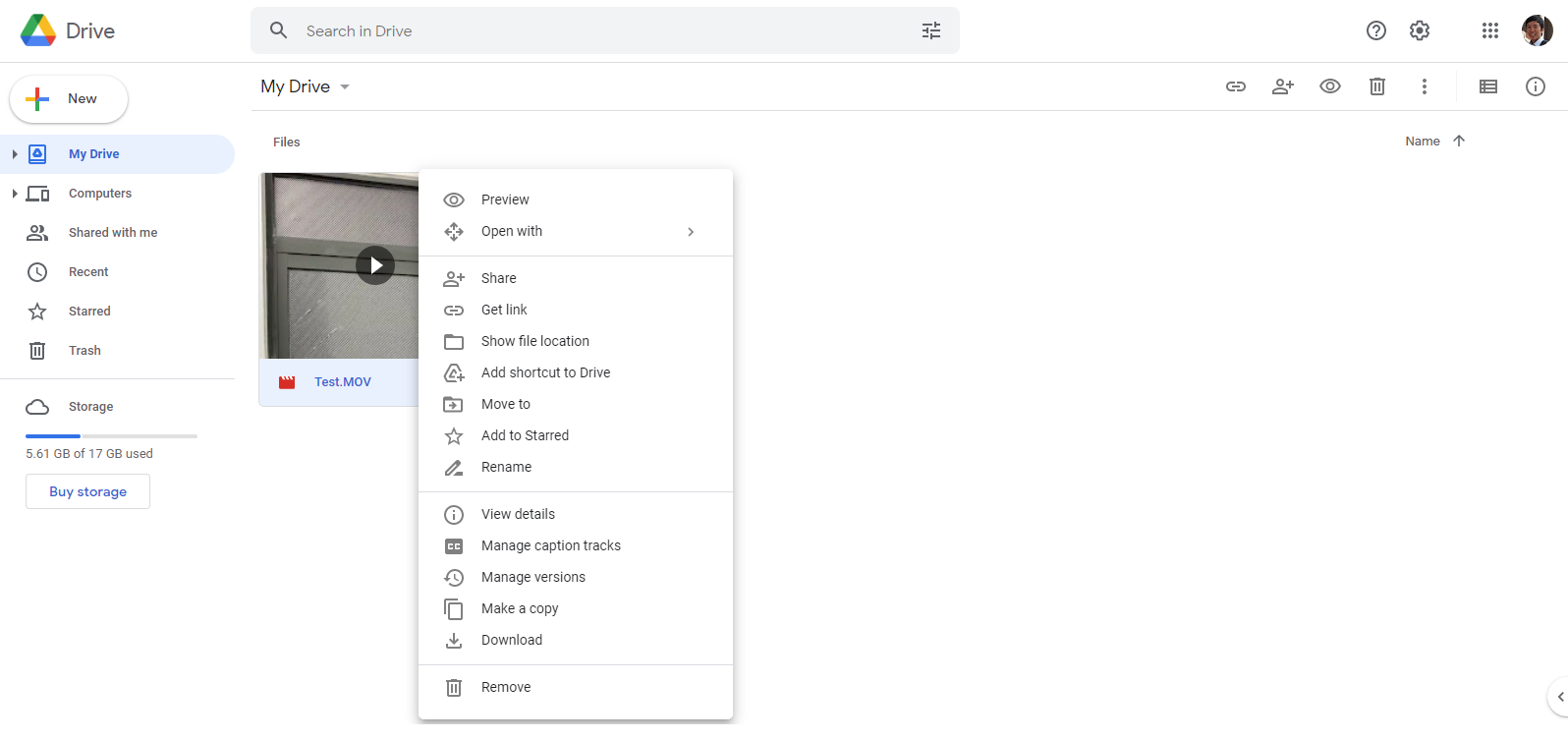Open Shared with me

click(x=117, y=233)
